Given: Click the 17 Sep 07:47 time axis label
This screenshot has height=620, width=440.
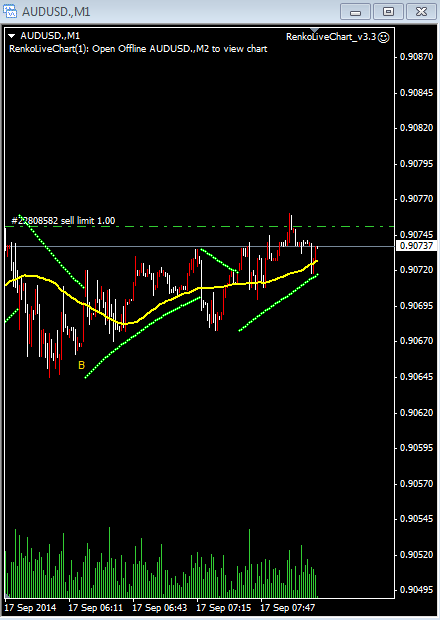Looking at the screenshot, I should (287, 608).
